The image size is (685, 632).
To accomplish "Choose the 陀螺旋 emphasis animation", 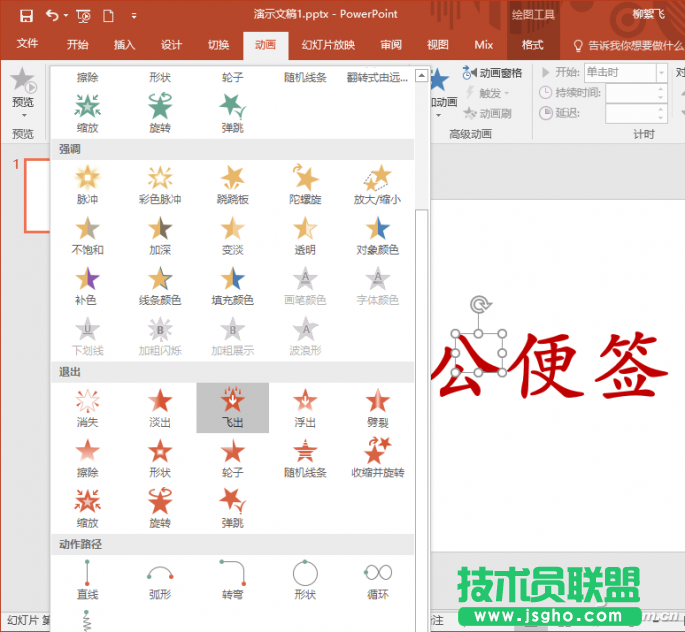I will click(x=305, y=184).
